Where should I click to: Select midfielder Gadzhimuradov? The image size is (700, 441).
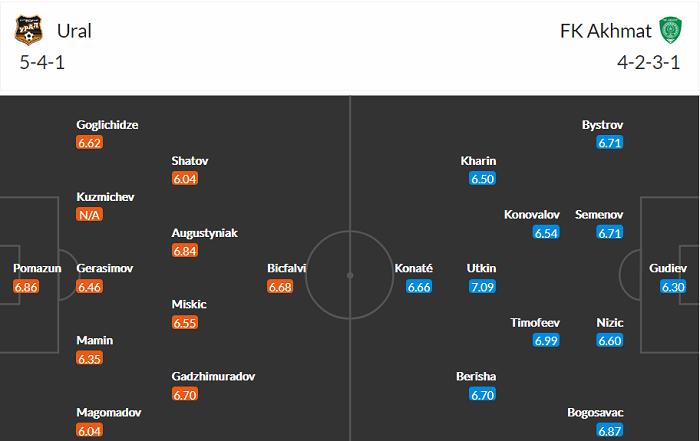(214, 376)
